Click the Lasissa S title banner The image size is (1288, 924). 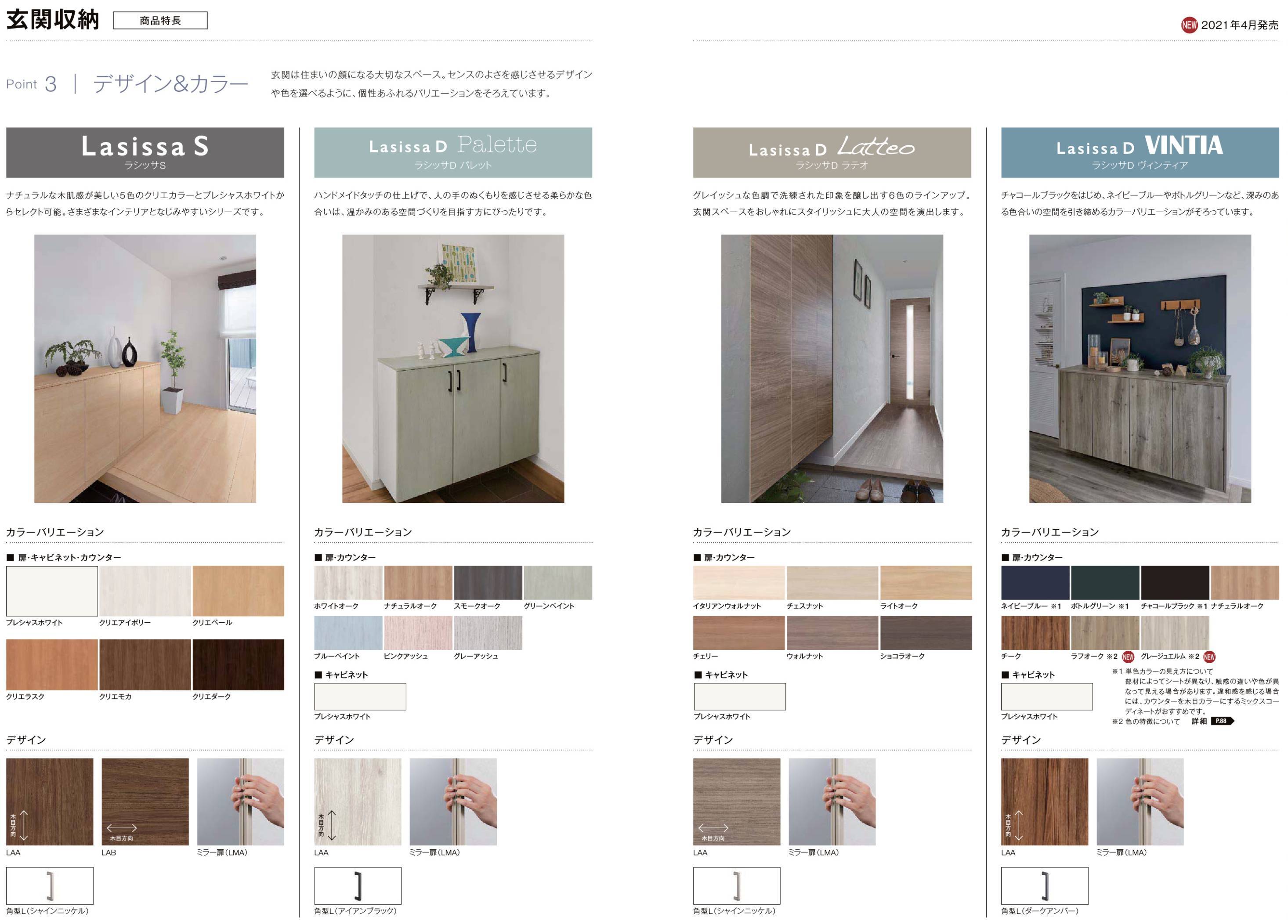click(145, 152)
